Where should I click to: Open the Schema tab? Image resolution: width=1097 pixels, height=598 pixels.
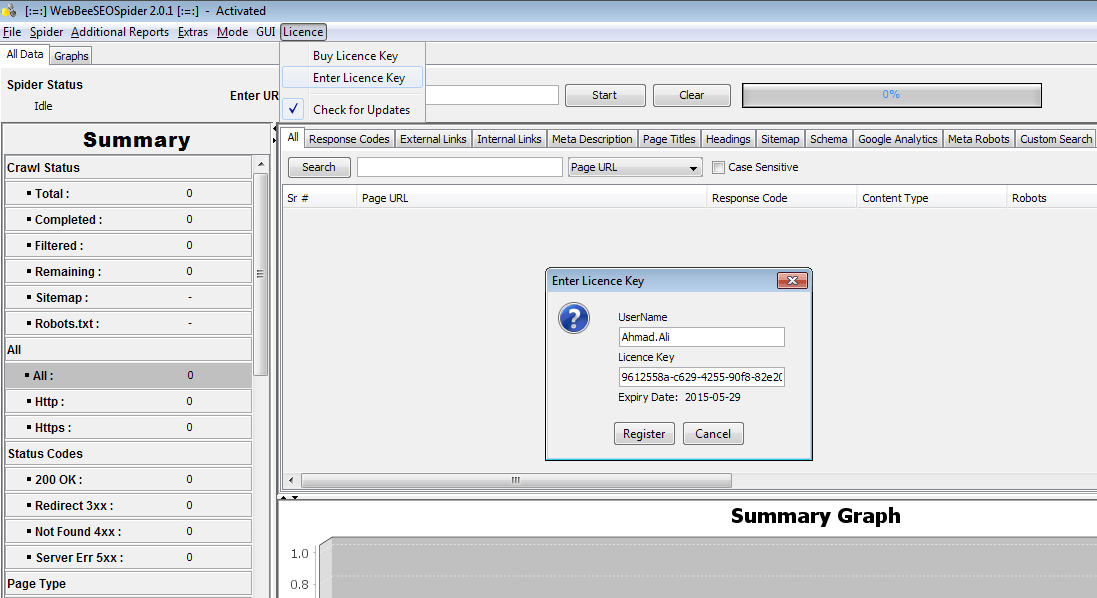click(x=828, y=138)
